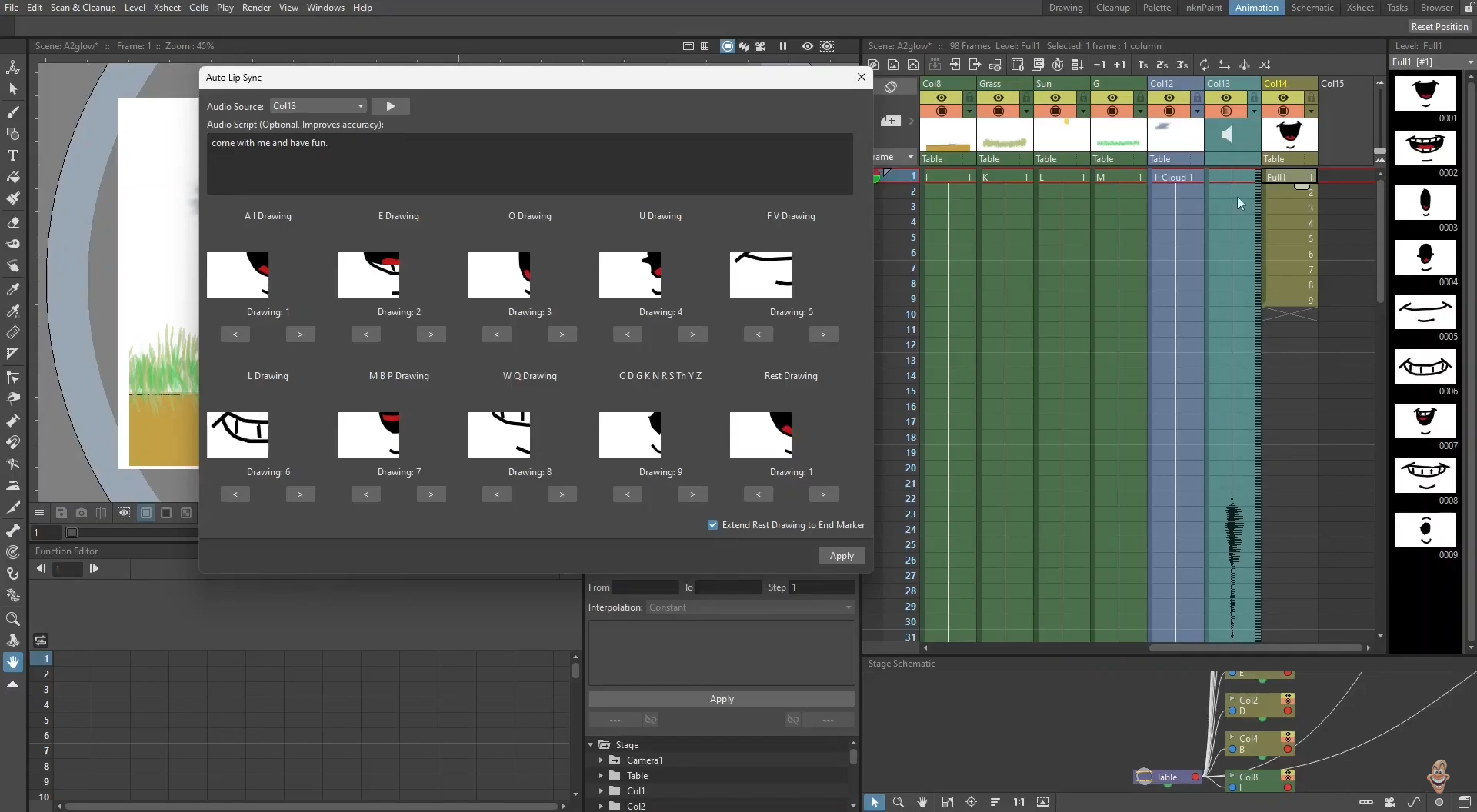Open the Interpolation dropdown

750,607
